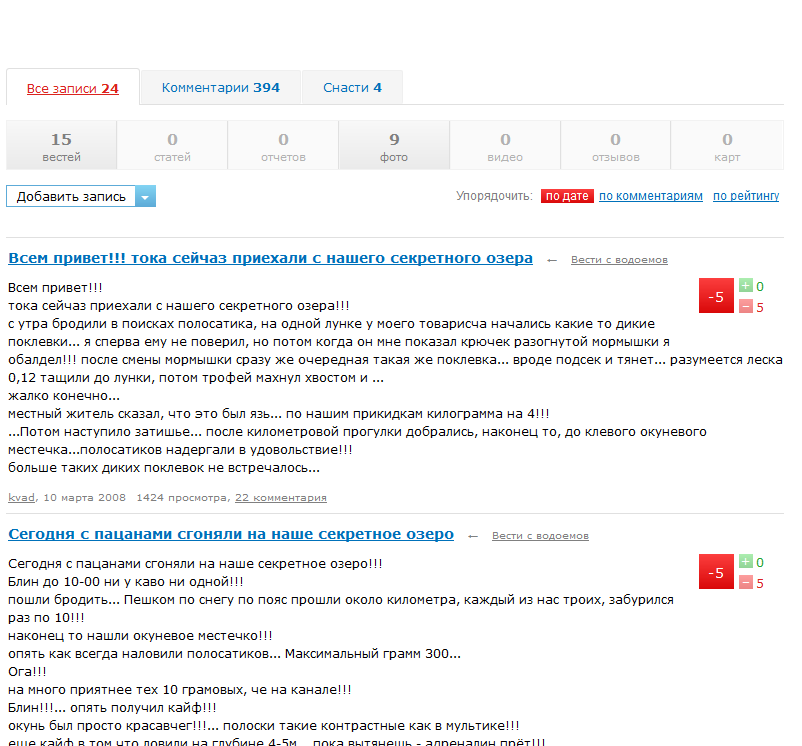The height and width of the screenshot is (746, 802).
Task: Open the 22 комментария link
Action: [280, 497]
